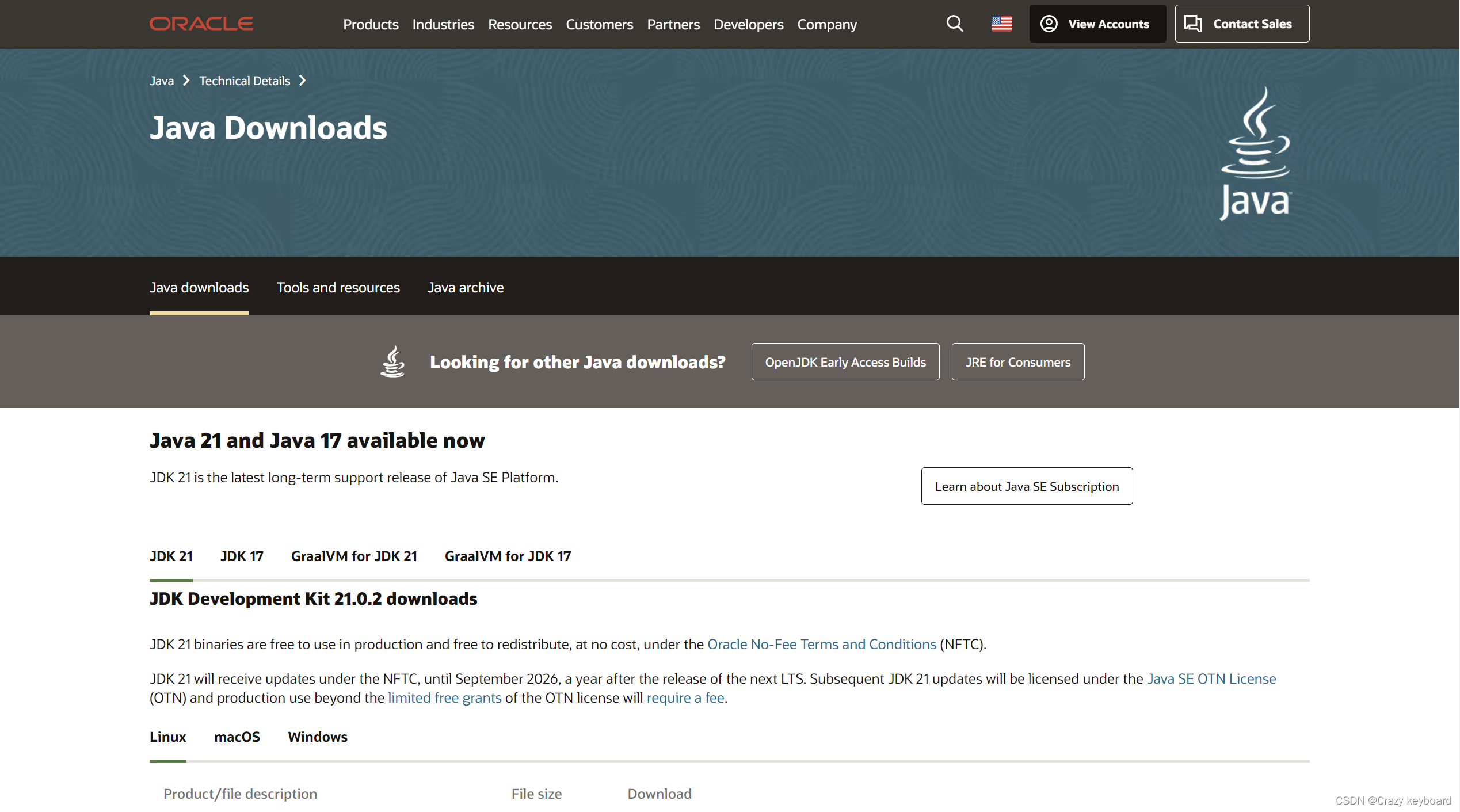
Task: Click the 'File size' column header
Action: point(536,794)
